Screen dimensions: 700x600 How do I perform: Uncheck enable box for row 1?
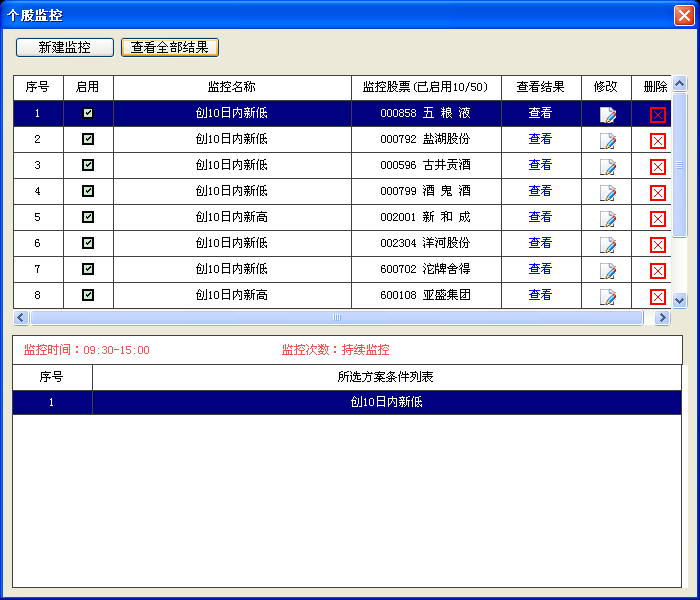coord(88,113)
